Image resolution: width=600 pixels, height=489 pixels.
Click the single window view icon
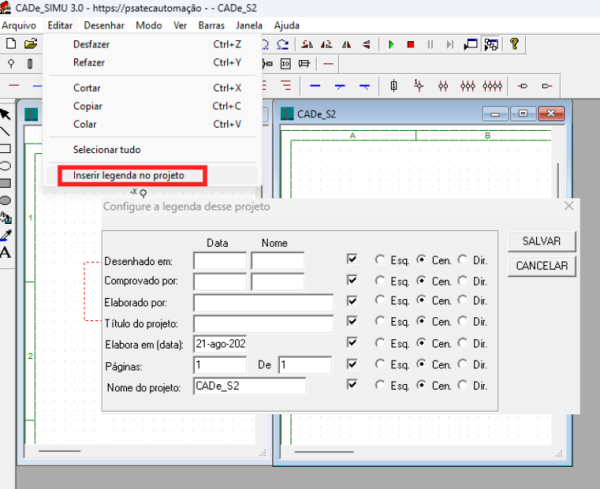471,44
